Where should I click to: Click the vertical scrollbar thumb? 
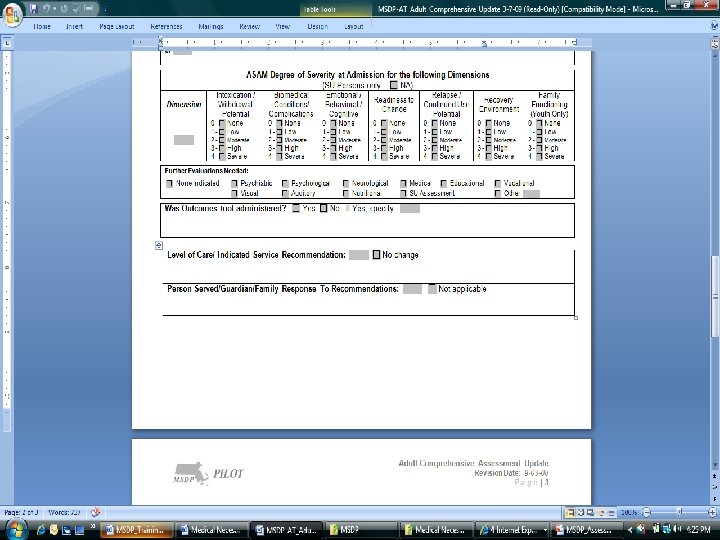click(715, 295)
